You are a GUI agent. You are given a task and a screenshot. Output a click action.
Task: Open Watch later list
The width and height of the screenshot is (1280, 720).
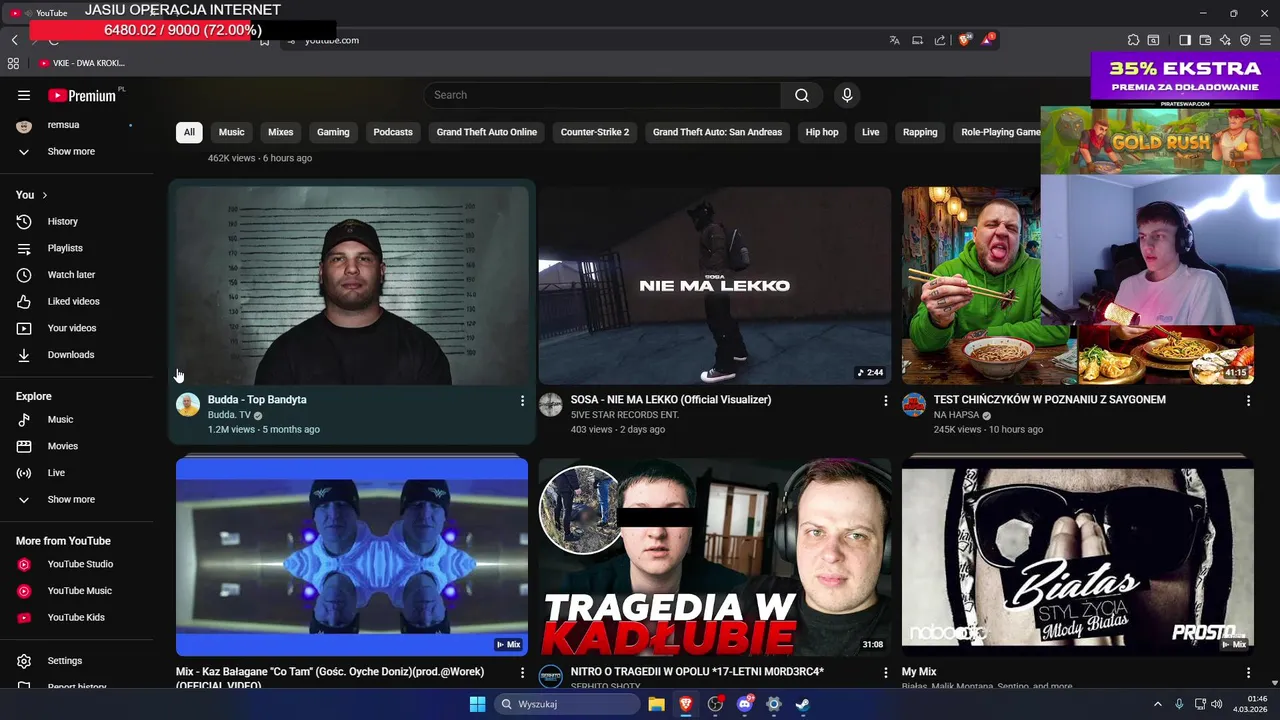[x=76, y=275]
